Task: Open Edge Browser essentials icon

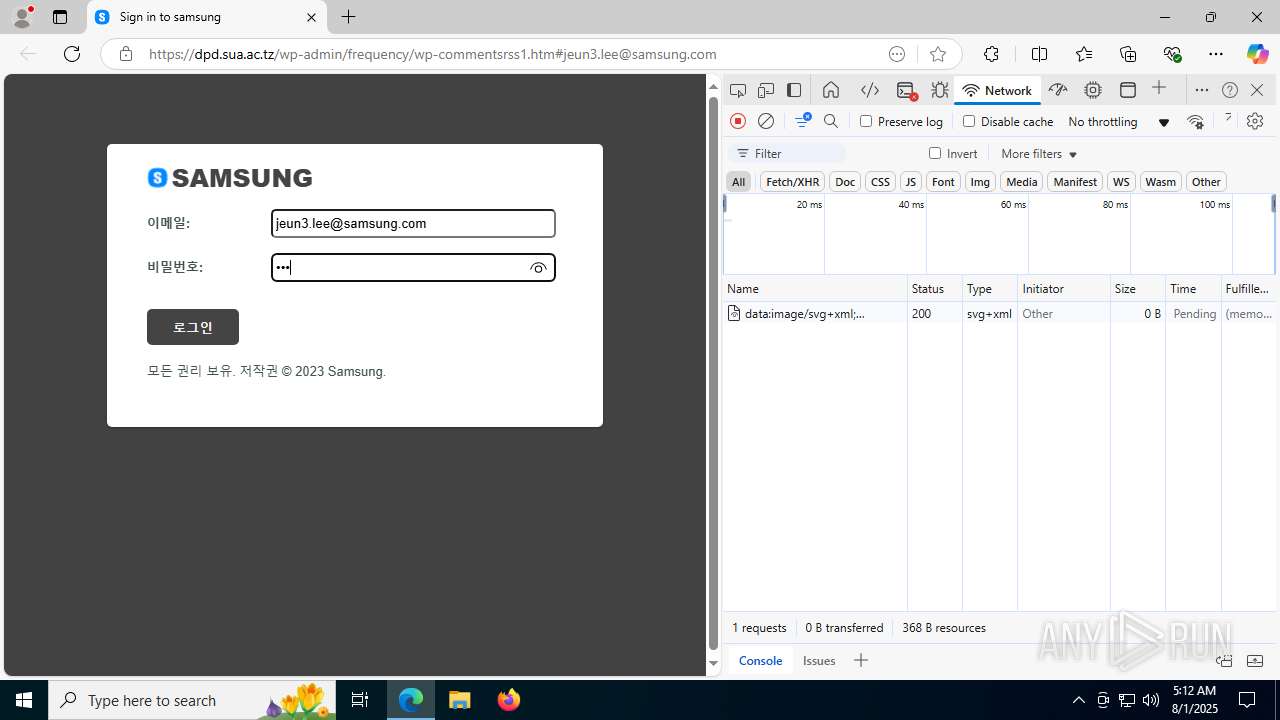Action: coord(1172,54)
